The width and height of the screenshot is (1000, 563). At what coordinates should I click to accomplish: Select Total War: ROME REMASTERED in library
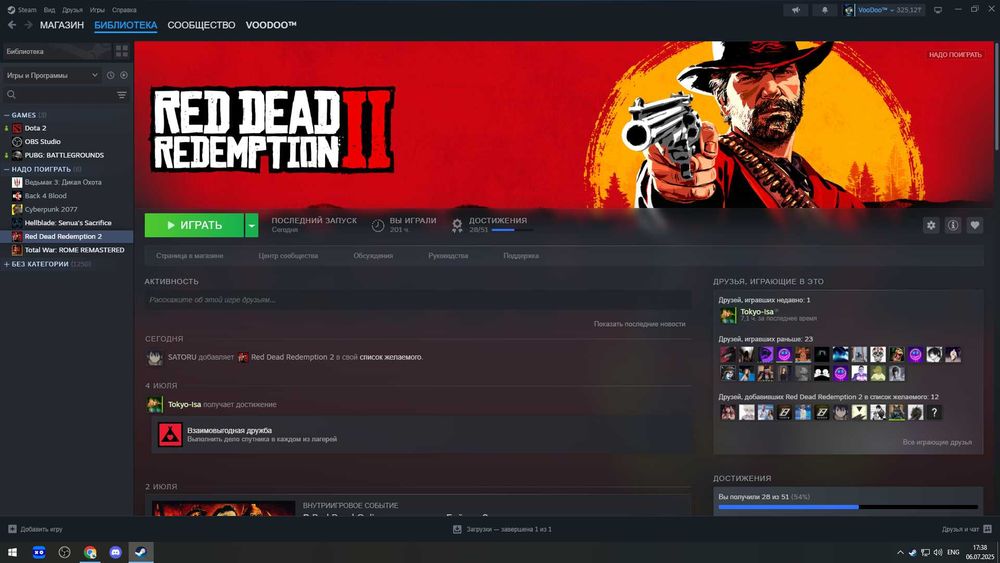[x=74, y=250]
